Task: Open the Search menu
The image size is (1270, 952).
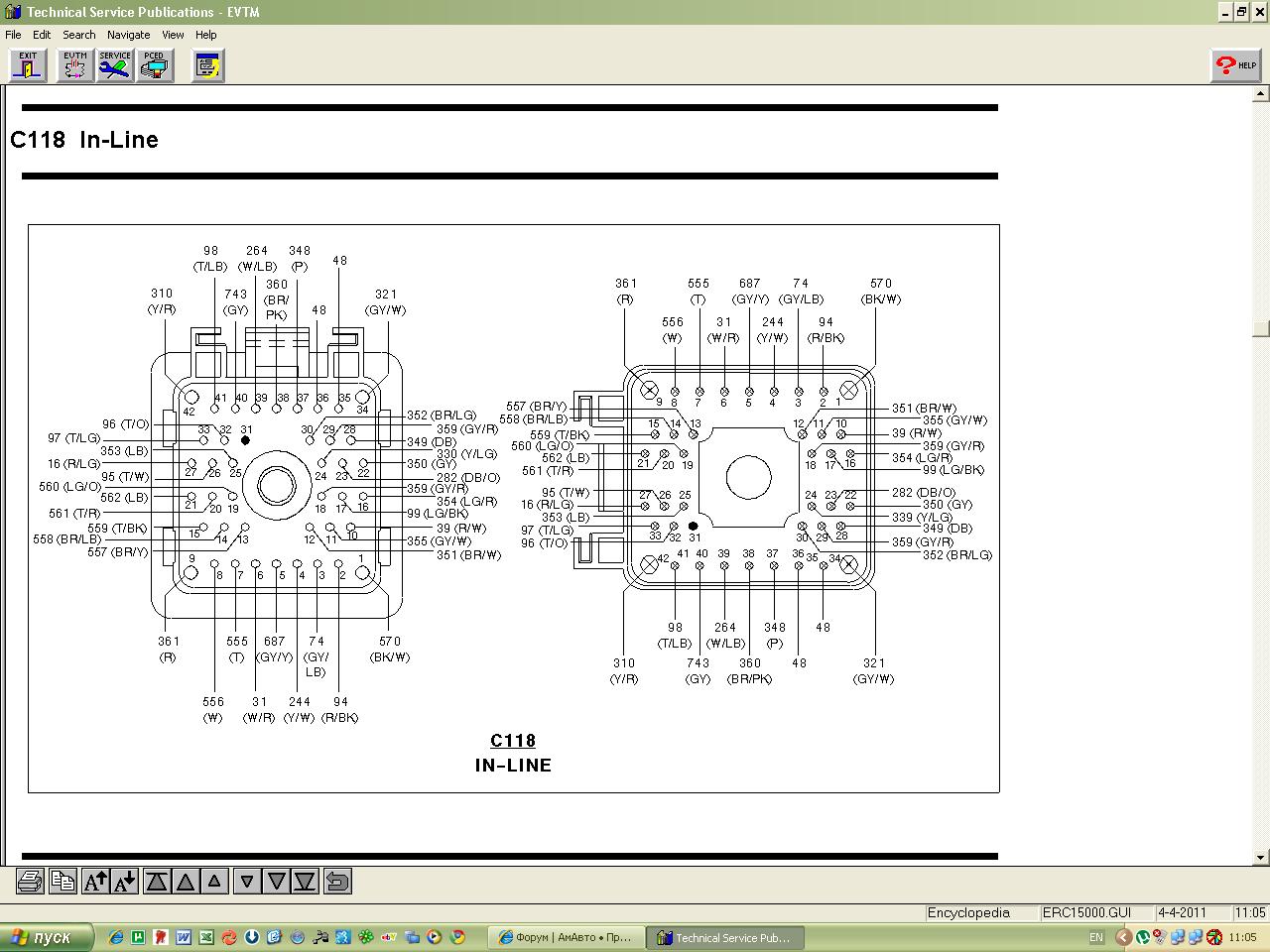Action: click(x=79, y=35)
